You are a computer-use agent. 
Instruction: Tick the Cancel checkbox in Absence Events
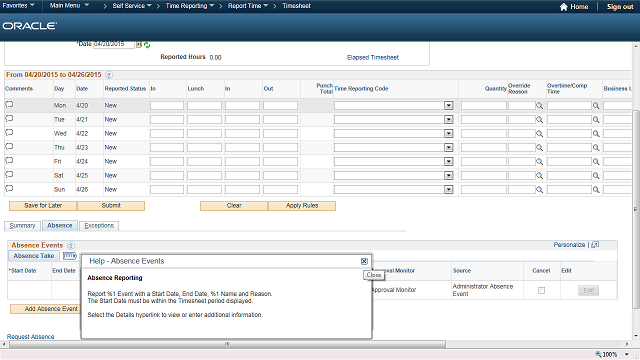[x=542, y=291]
